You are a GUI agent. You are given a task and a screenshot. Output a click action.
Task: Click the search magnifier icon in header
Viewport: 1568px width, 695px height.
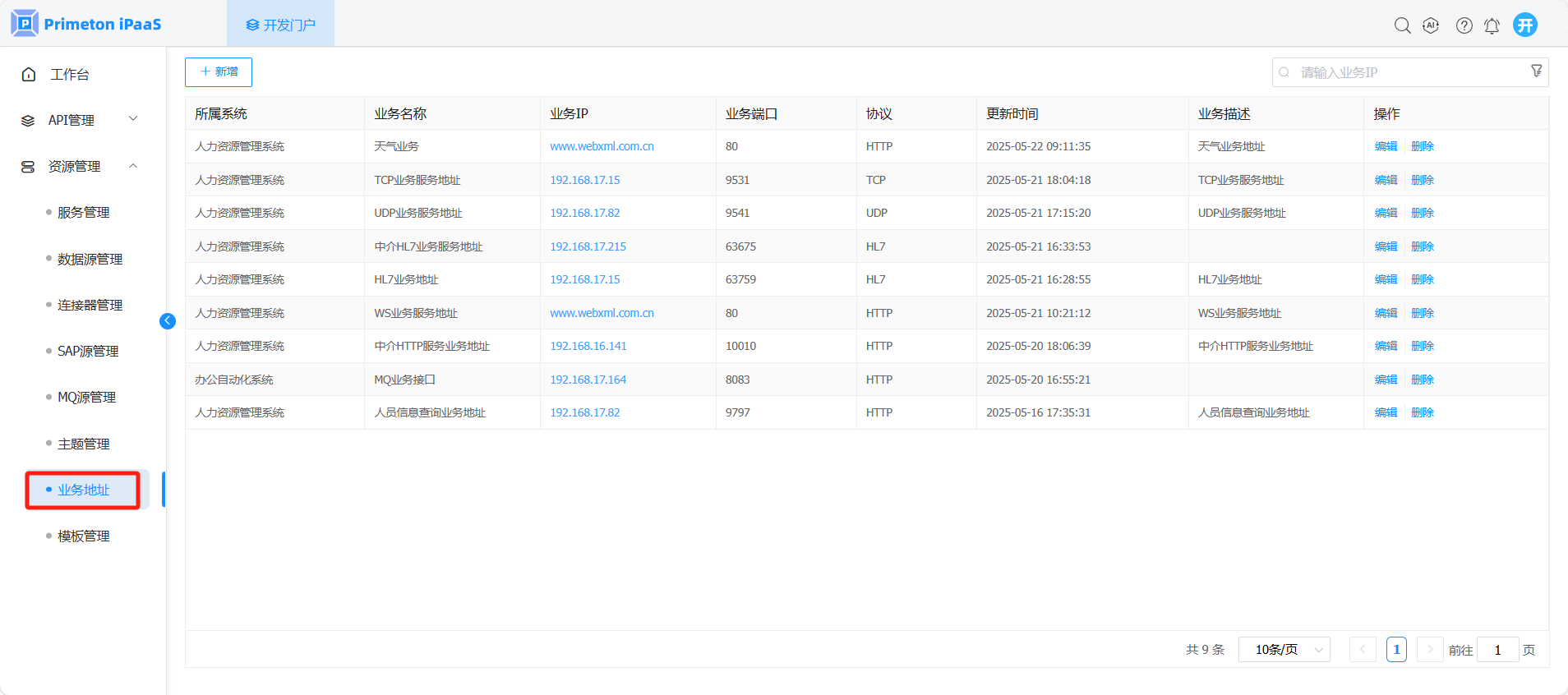1402,25
